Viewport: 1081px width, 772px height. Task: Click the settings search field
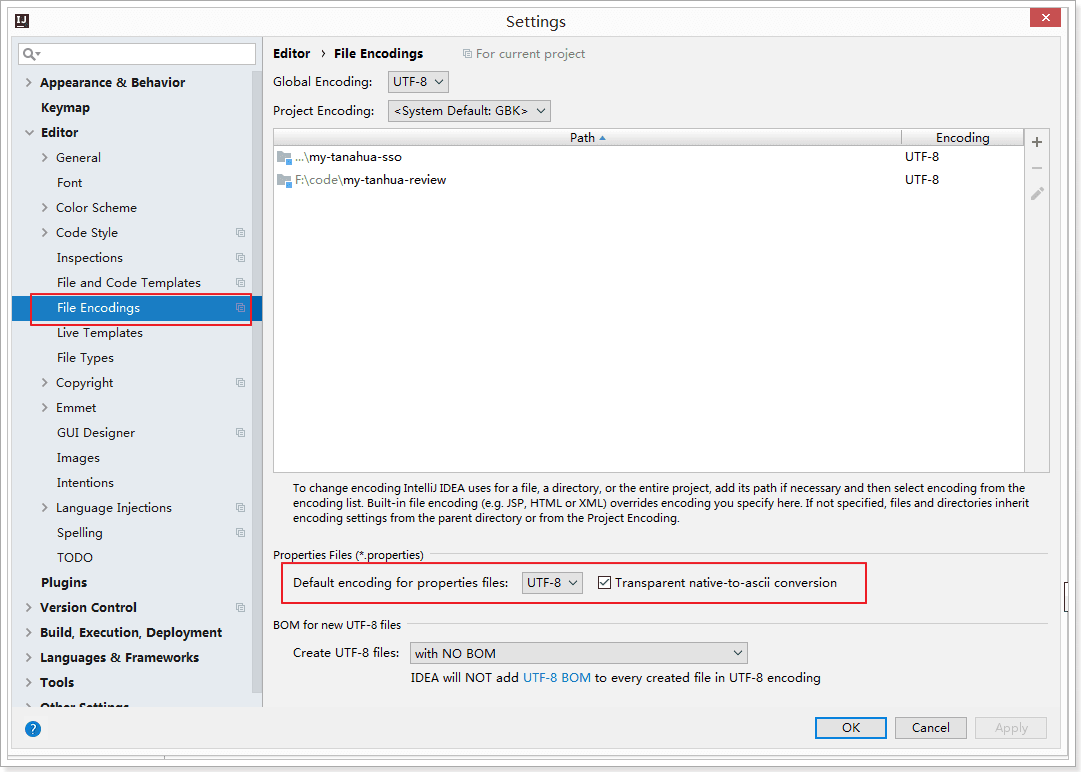point(140,54)
